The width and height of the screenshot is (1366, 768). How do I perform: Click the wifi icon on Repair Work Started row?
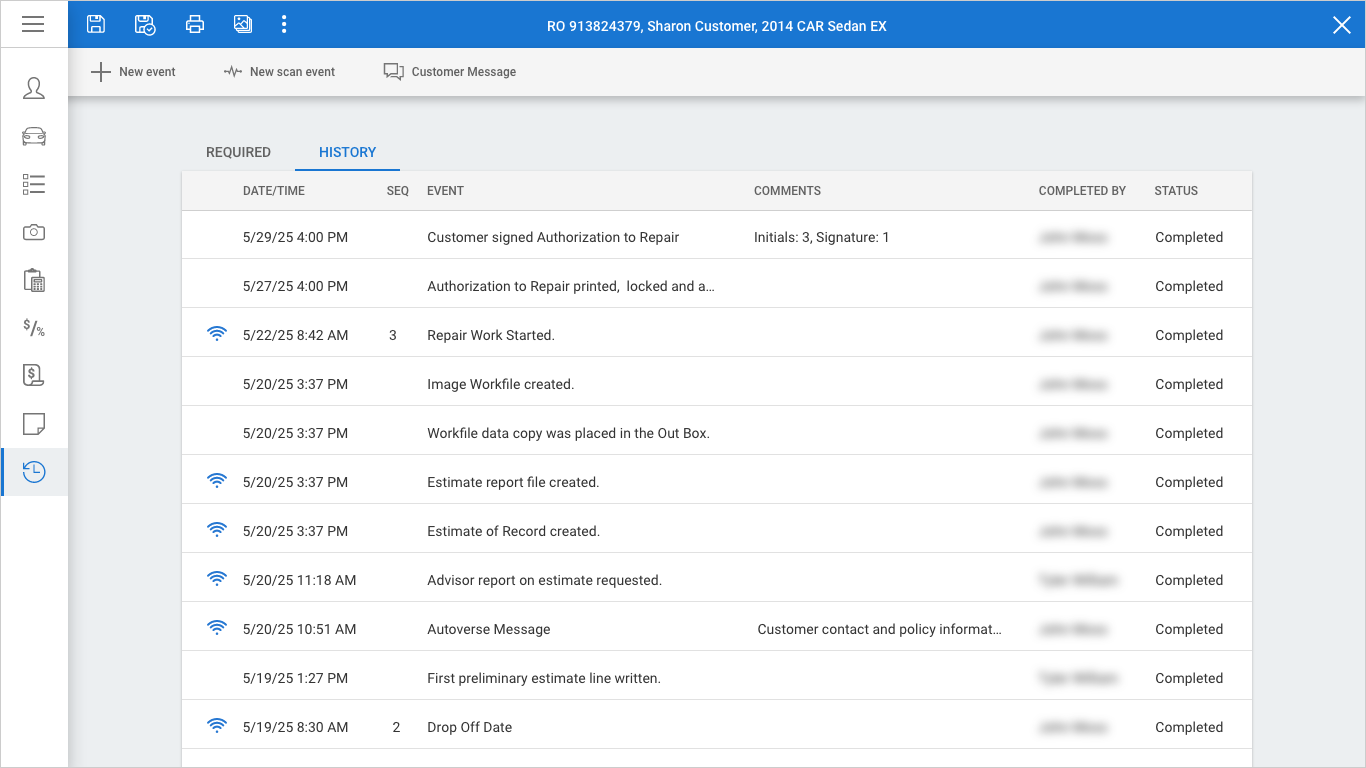pos(217,334)
